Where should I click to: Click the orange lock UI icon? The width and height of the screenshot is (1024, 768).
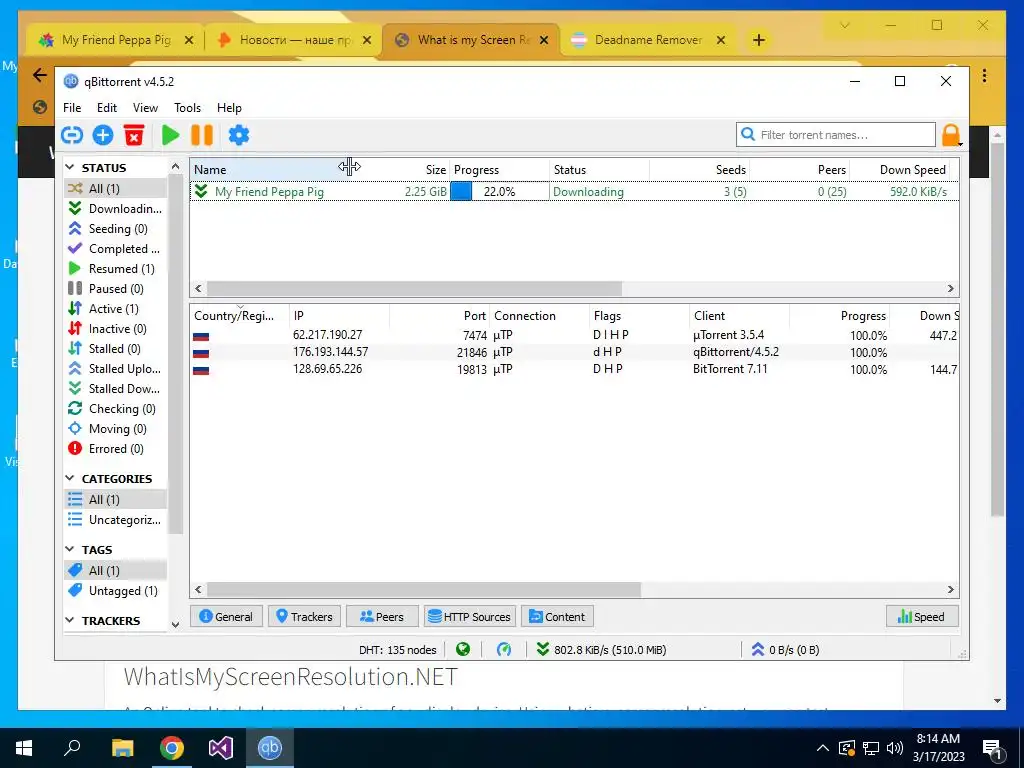951,135
